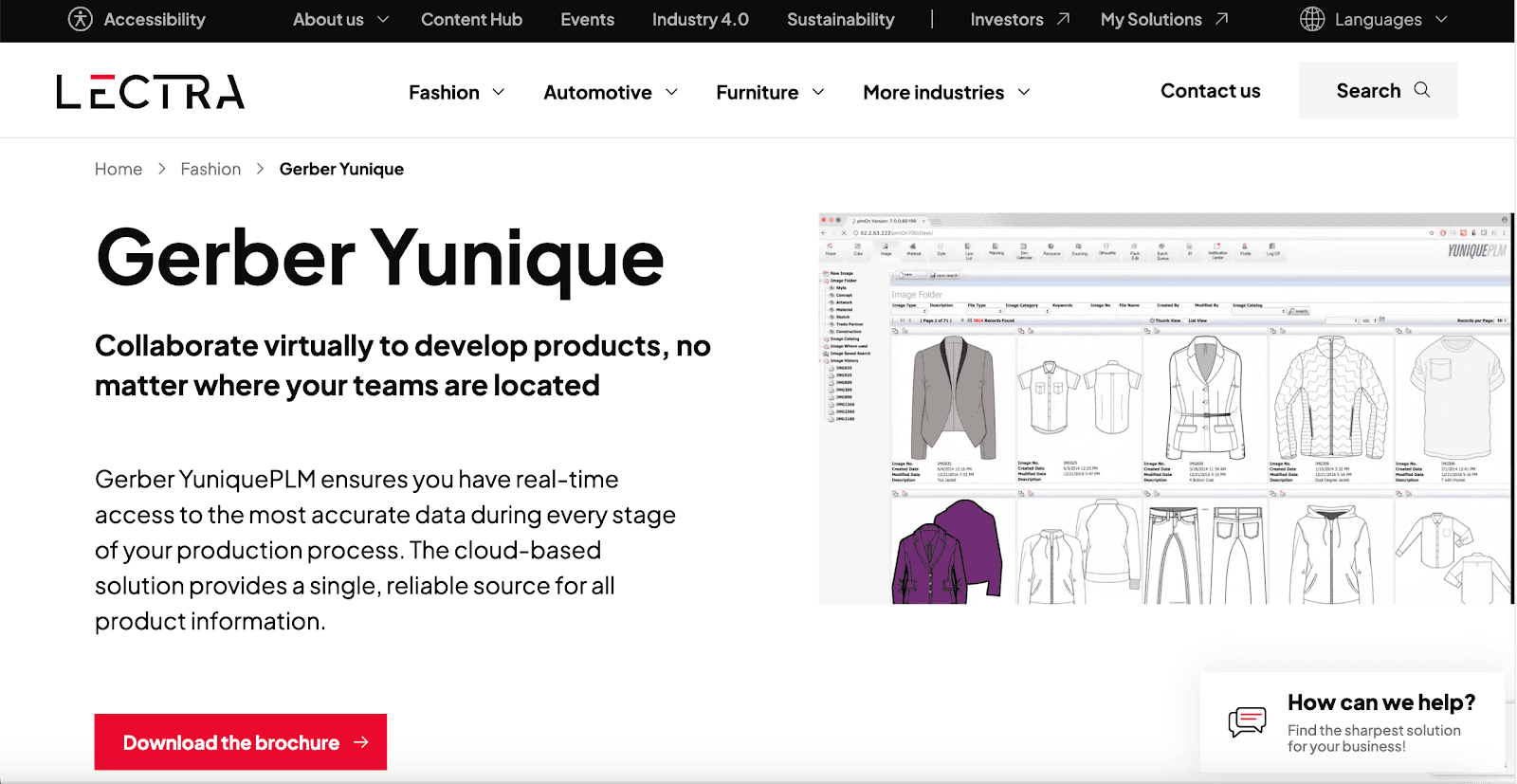Click the chat bubble icon
Viewport: 1517px width, 784px height.
pyautogui.click(x=1247, y=722)
